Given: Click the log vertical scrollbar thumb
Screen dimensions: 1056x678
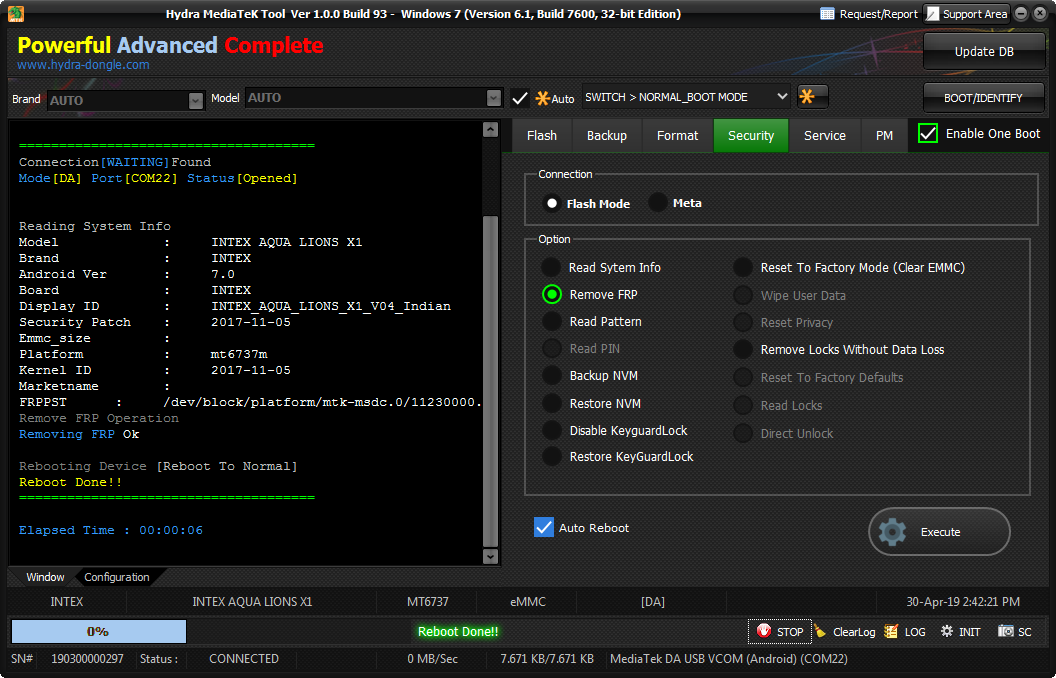Looking at the screenshot, I should (490, 381).
